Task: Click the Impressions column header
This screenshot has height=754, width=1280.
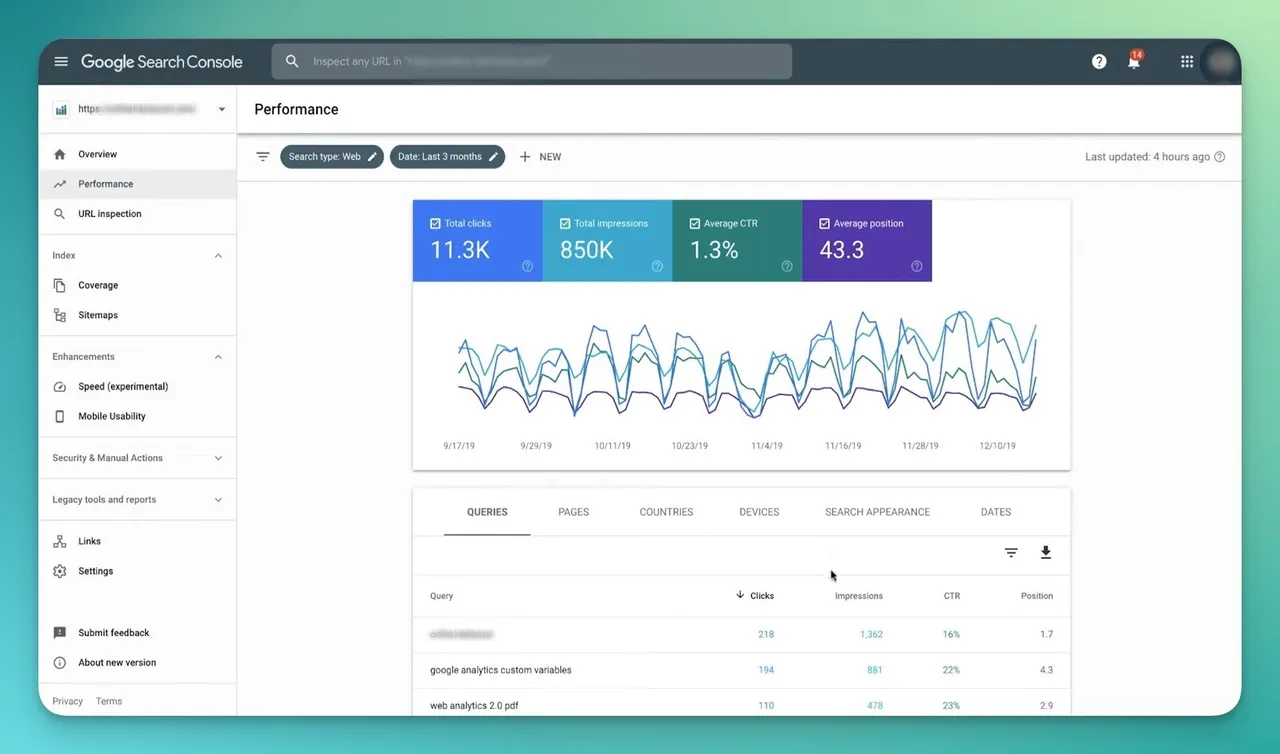Action: [859, 596]
